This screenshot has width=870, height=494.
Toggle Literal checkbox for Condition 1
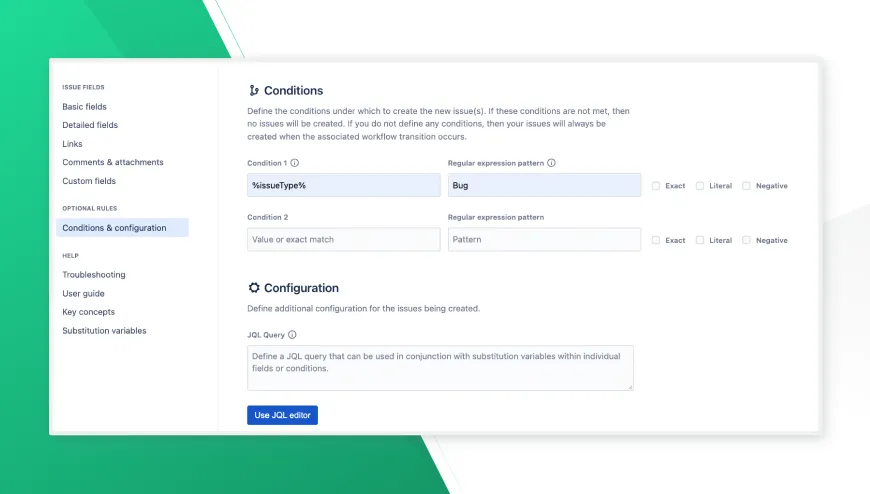click(700, 186)
